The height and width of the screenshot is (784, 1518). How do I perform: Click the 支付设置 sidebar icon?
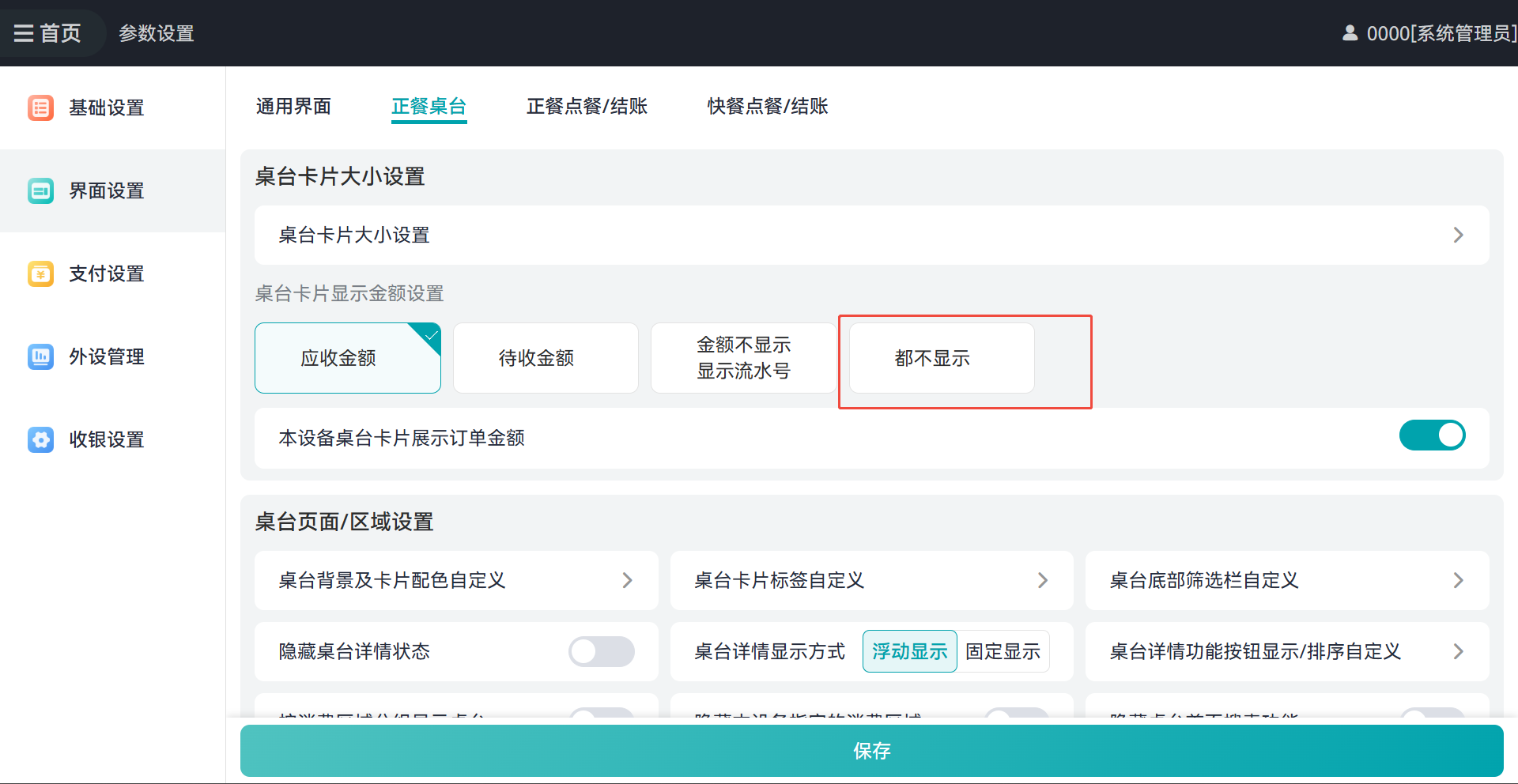40,273
